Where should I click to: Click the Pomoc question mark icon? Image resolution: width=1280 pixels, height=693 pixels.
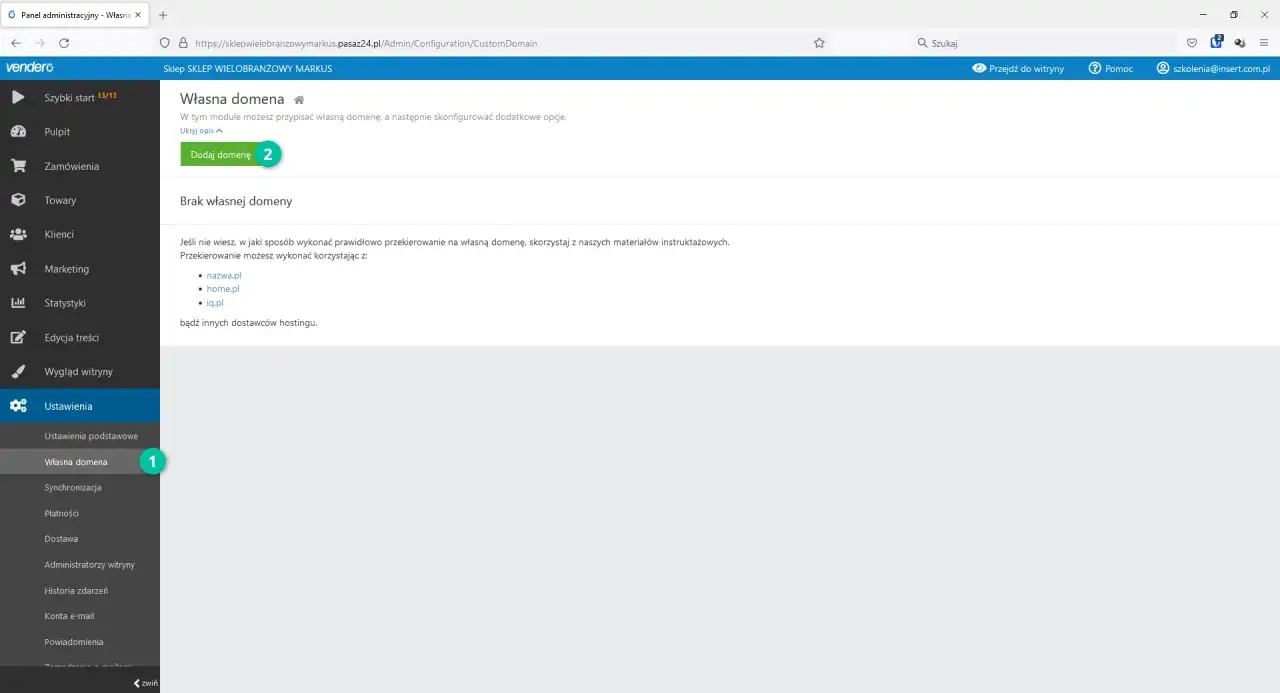(x=1095, y=68)
